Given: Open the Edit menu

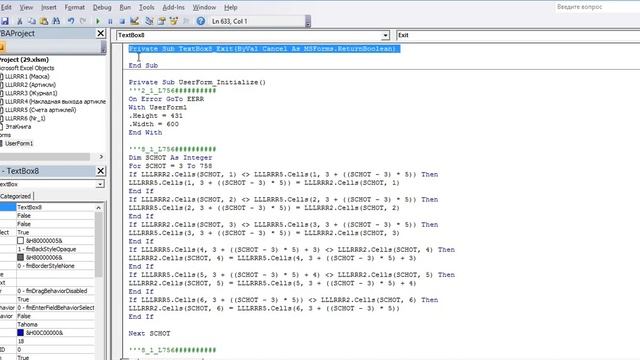Looking at the screenshot, I should point(6,7).
